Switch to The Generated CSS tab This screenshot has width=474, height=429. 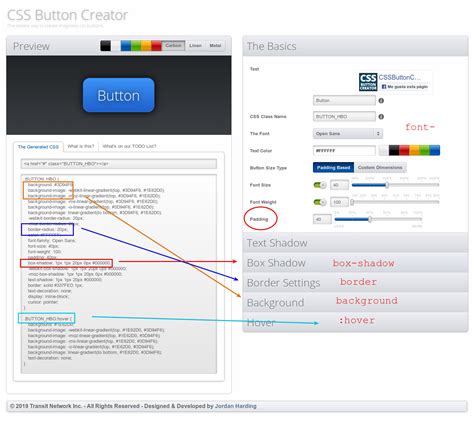(38, 147)
